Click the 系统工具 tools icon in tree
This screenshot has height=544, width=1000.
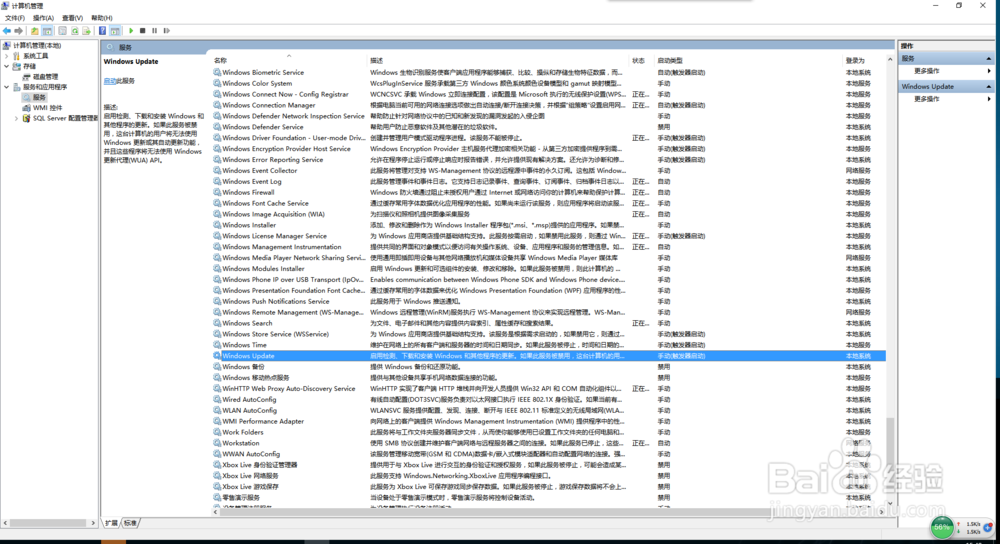click(17, 56)
